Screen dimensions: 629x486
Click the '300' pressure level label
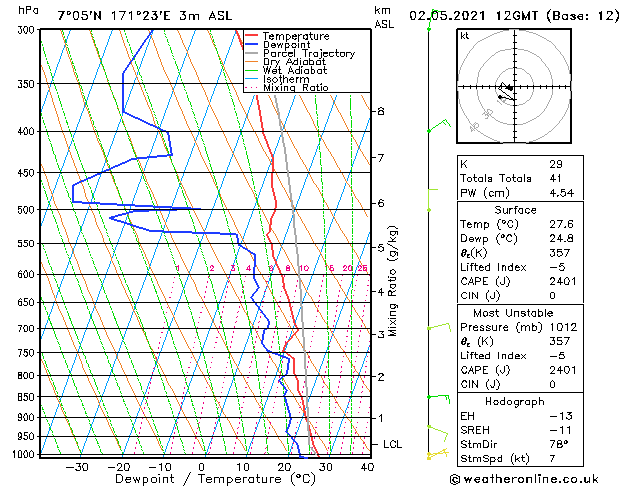(x=28, y=30)
